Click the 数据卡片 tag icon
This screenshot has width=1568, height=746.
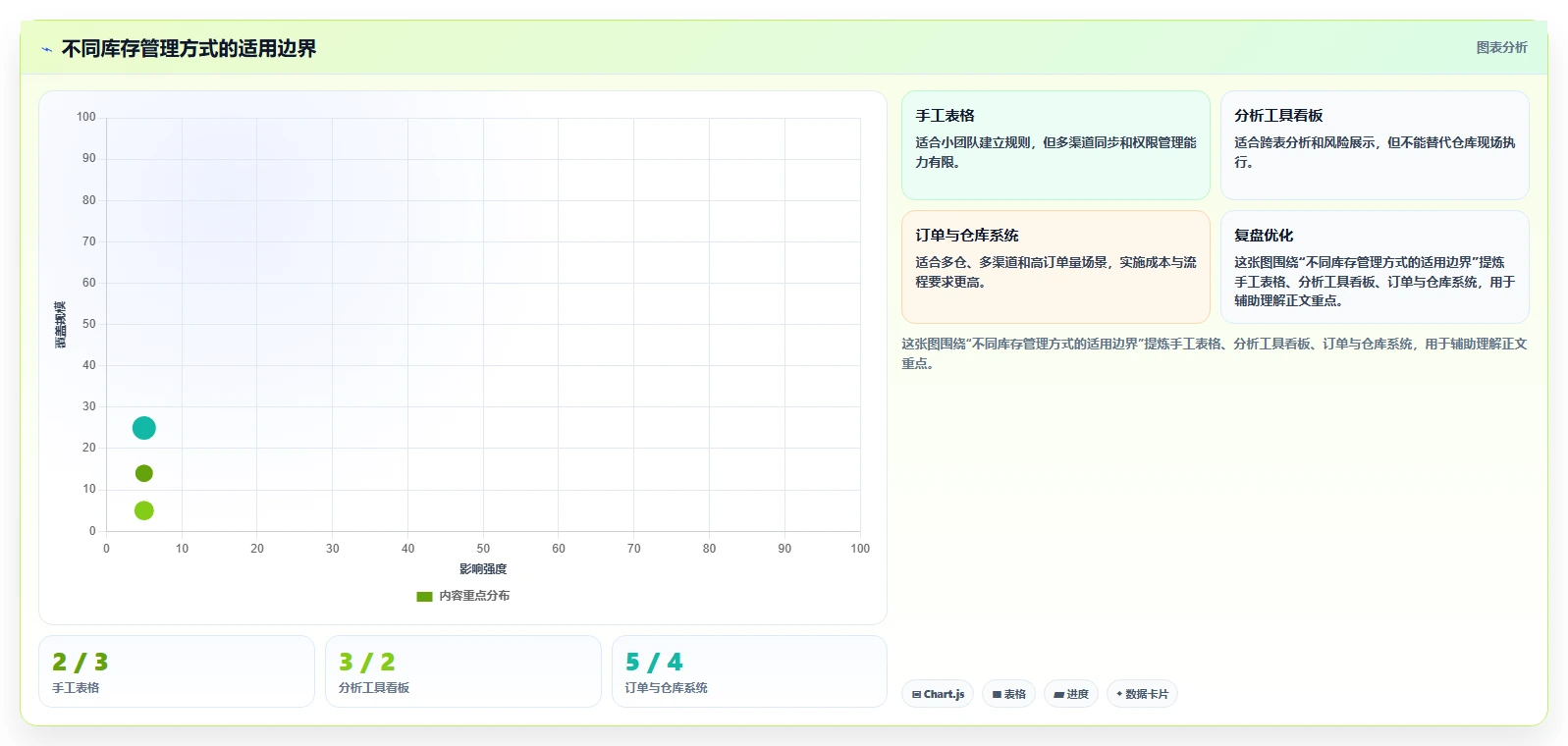(1119, 694)
